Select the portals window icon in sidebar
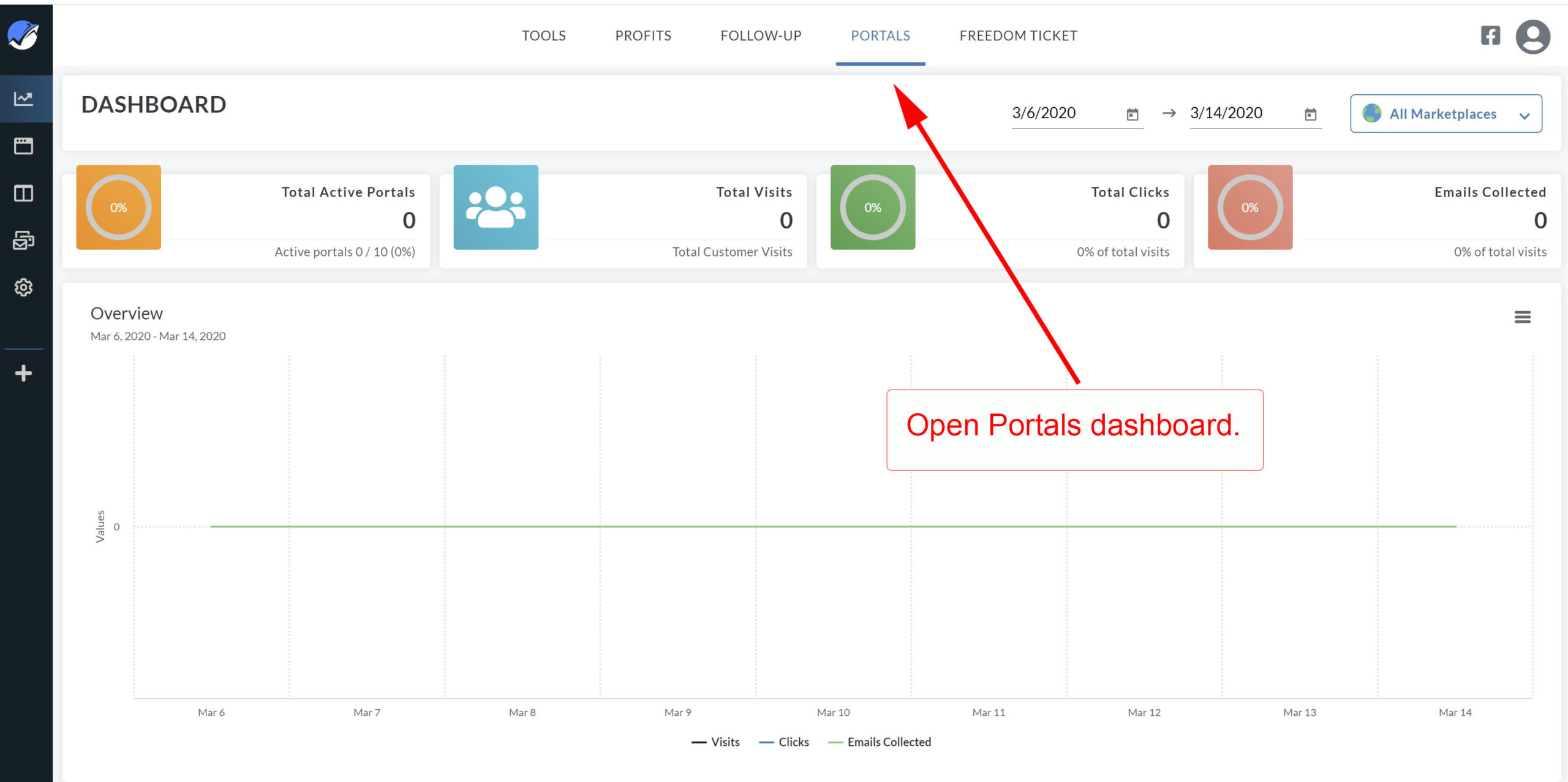This screenshot has width=1568, height=782. pos(24,146)
